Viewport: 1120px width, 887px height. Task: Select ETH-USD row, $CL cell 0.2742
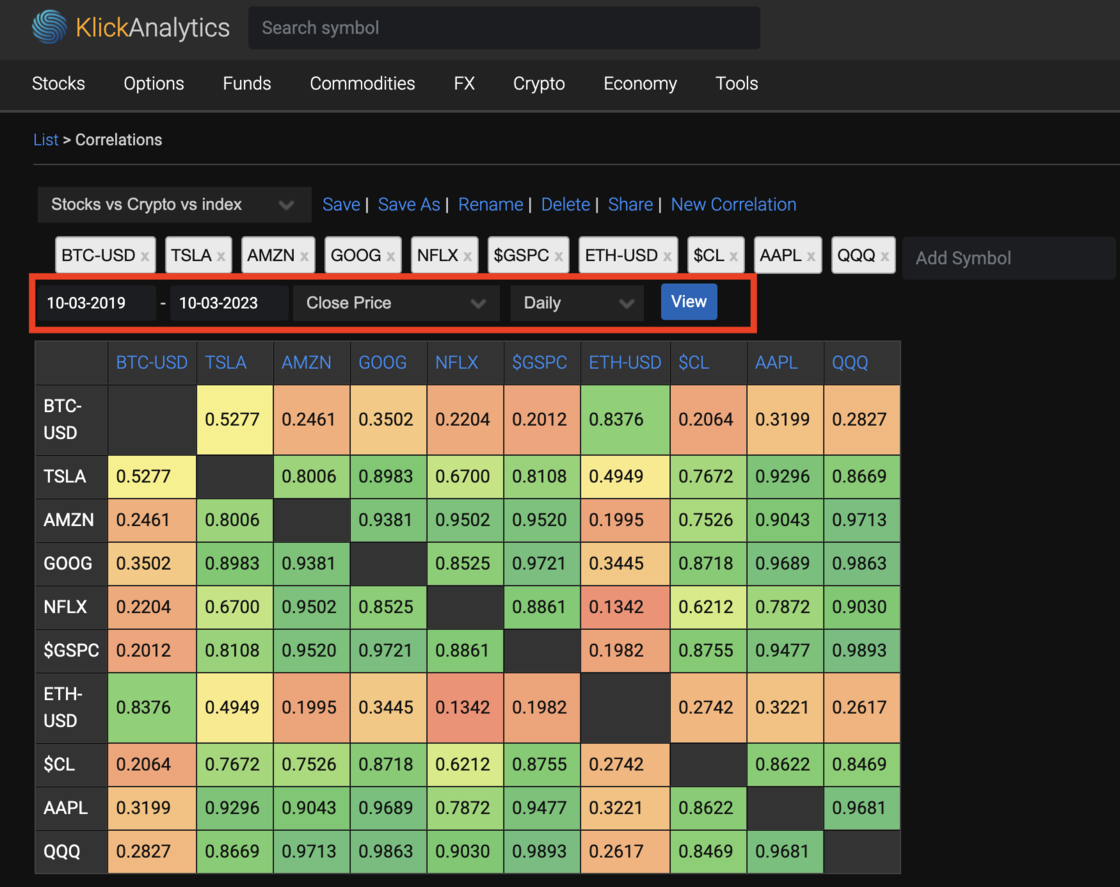point(709,708)
